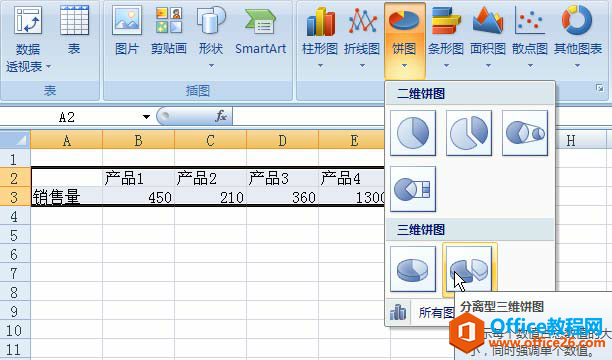Open the 条形图 bar chart menu
Screen dimensions: 612x360
click(x=446, y=21)
